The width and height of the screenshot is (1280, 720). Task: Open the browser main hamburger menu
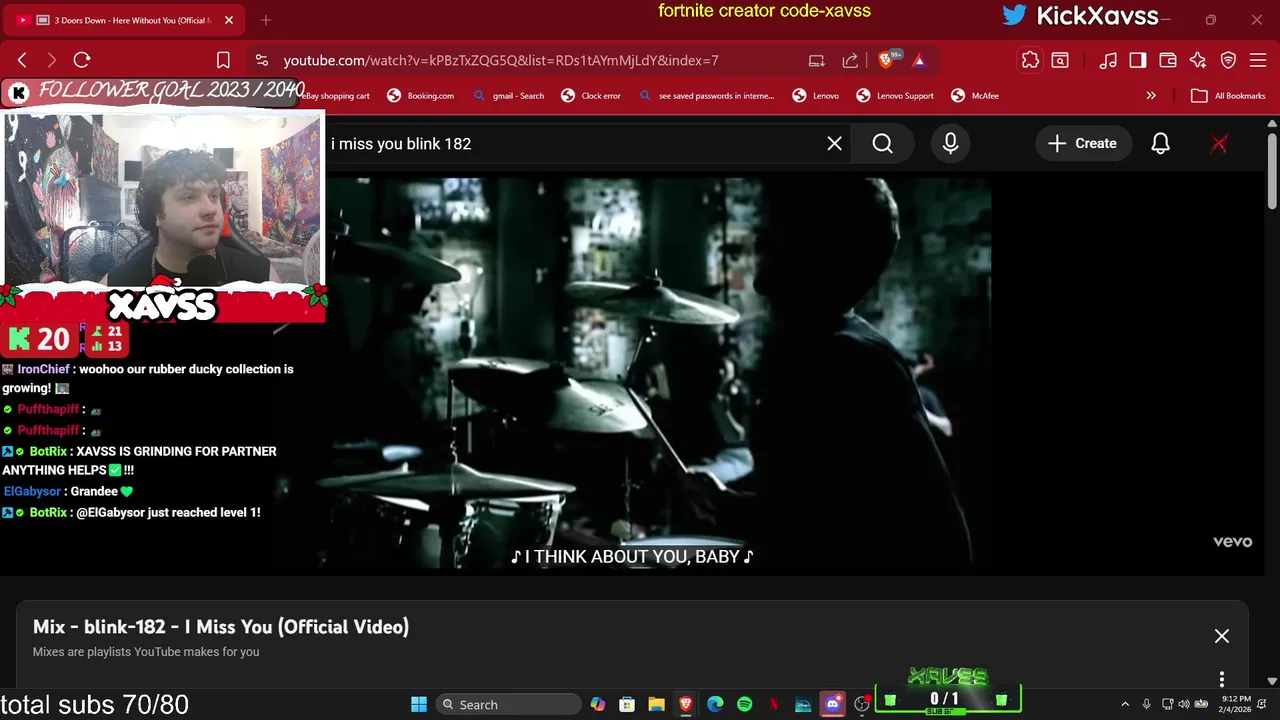(x=1258, y=60)
